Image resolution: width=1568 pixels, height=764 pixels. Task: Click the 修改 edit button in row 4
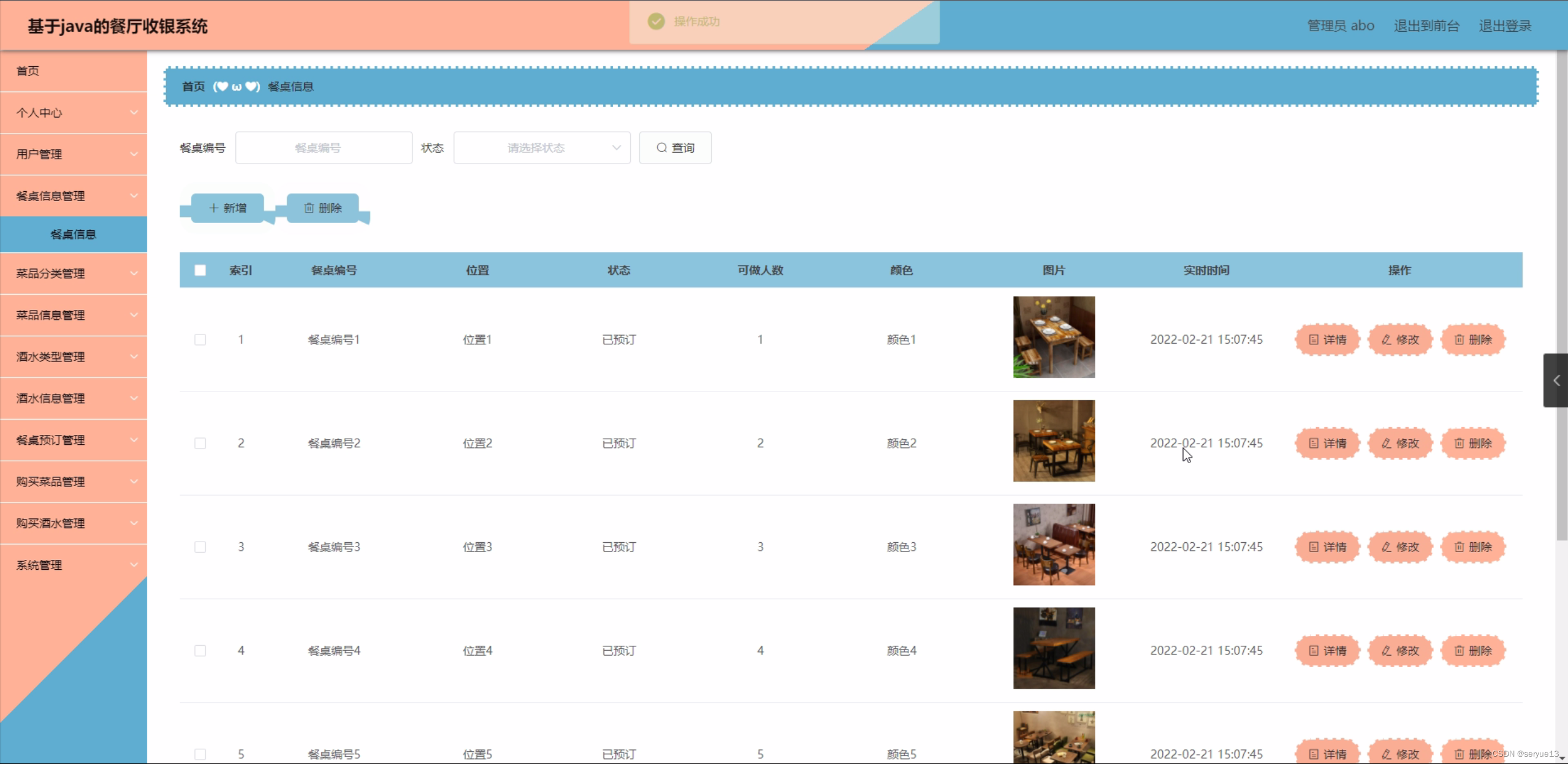pos(1400,650)
